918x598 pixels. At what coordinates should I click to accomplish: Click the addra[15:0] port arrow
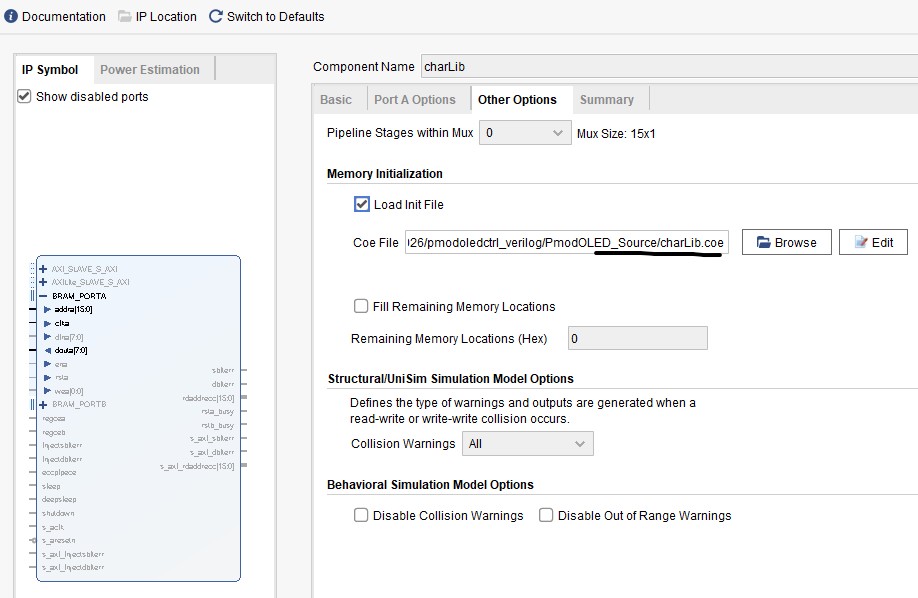tap(47, 309)
